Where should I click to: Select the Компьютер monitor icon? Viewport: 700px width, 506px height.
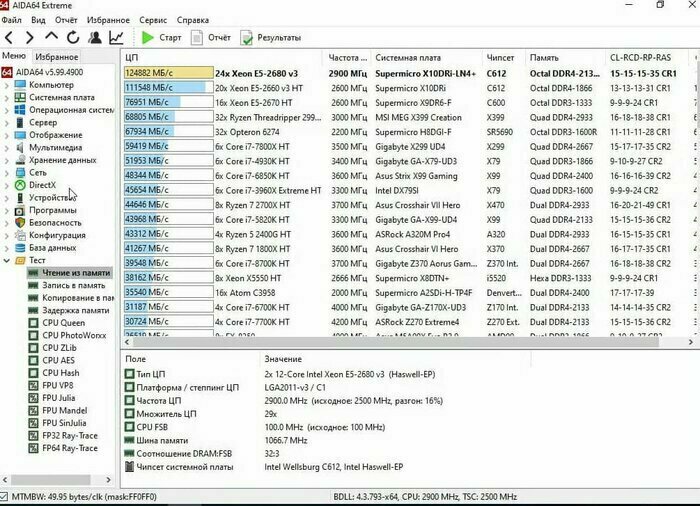[x=20, y=85]
